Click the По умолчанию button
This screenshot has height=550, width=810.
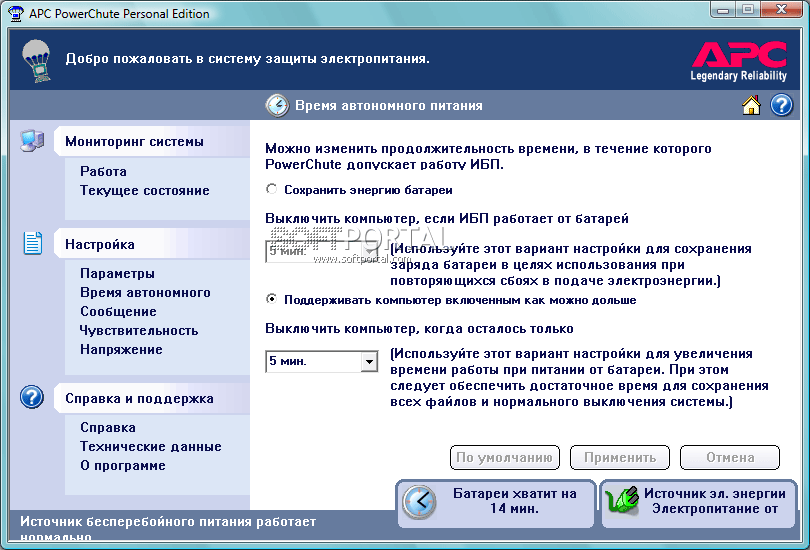[x=505, y=458]
